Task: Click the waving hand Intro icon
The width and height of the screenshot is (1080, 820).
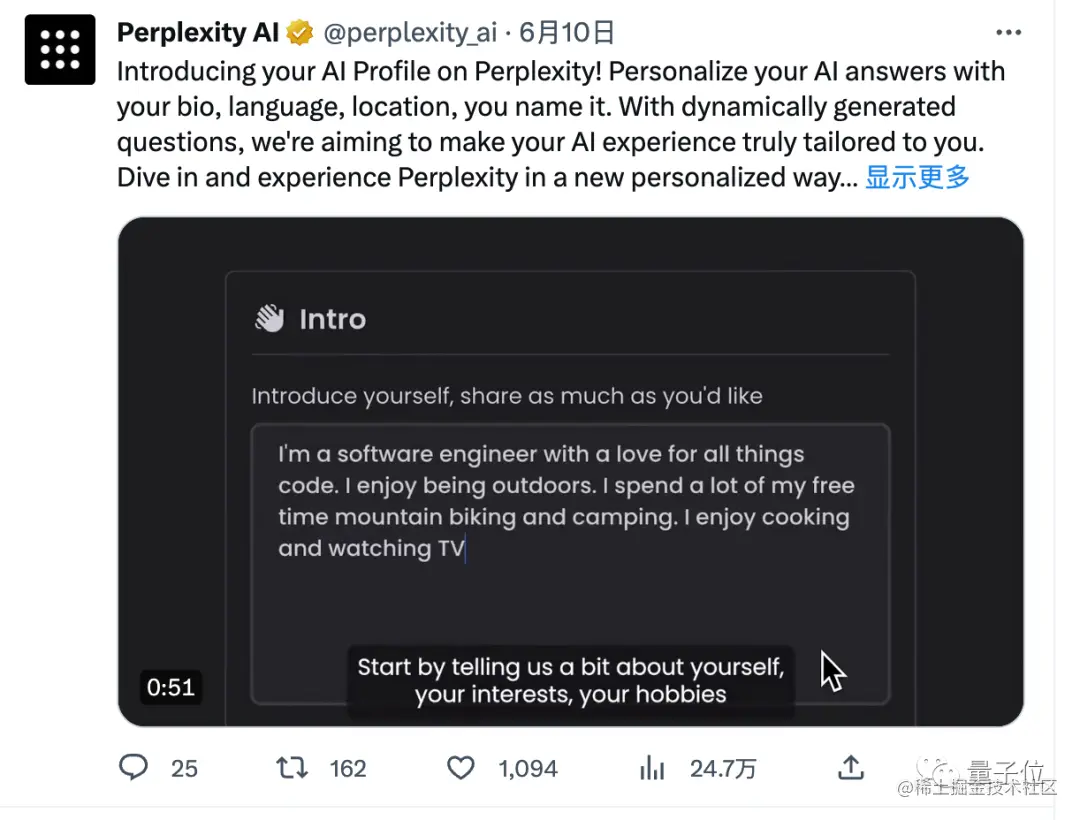Action: tap(269, 318)
